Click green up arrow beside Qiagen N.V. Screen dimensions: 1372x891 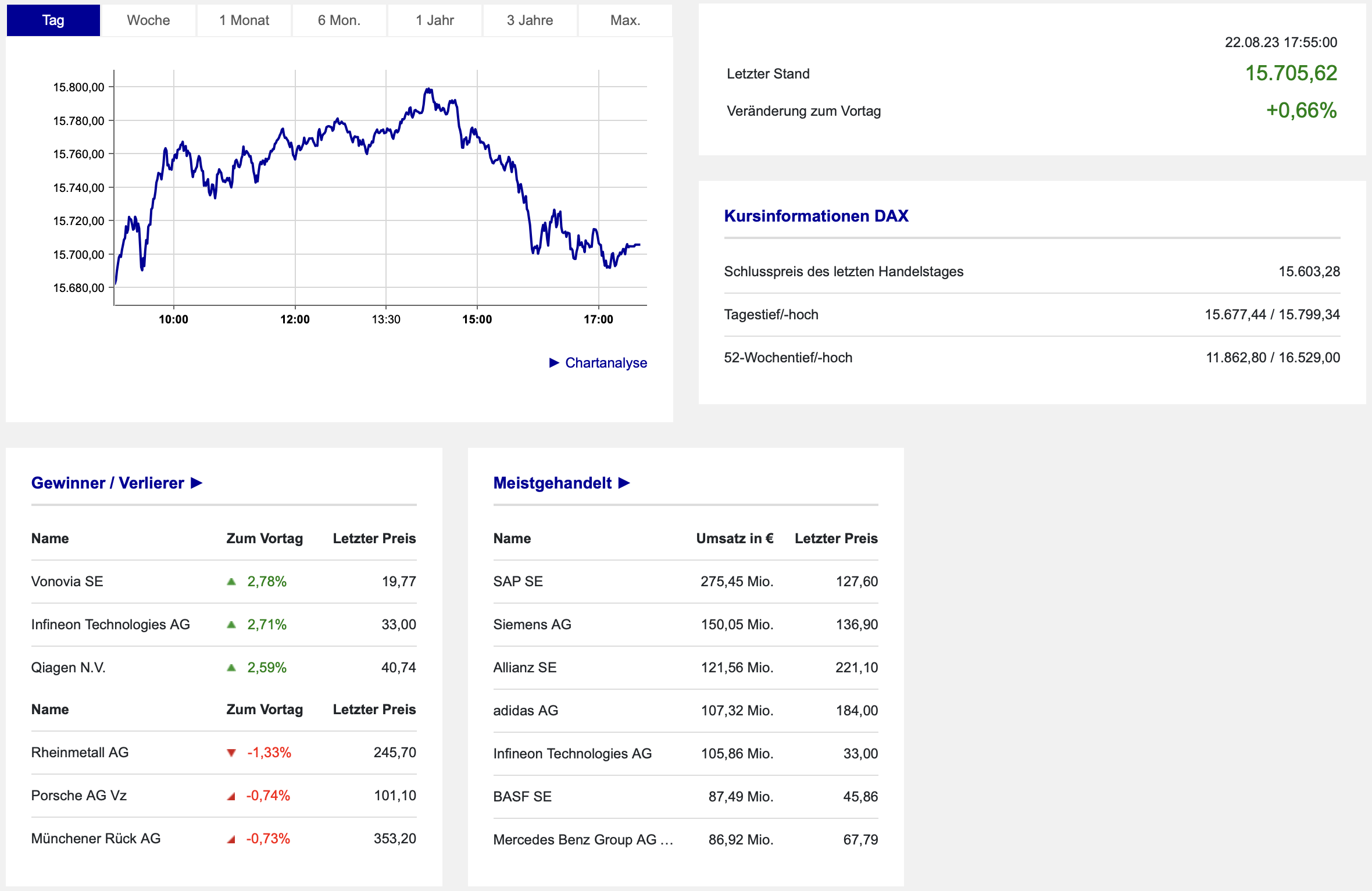click(x=231, y=668)
